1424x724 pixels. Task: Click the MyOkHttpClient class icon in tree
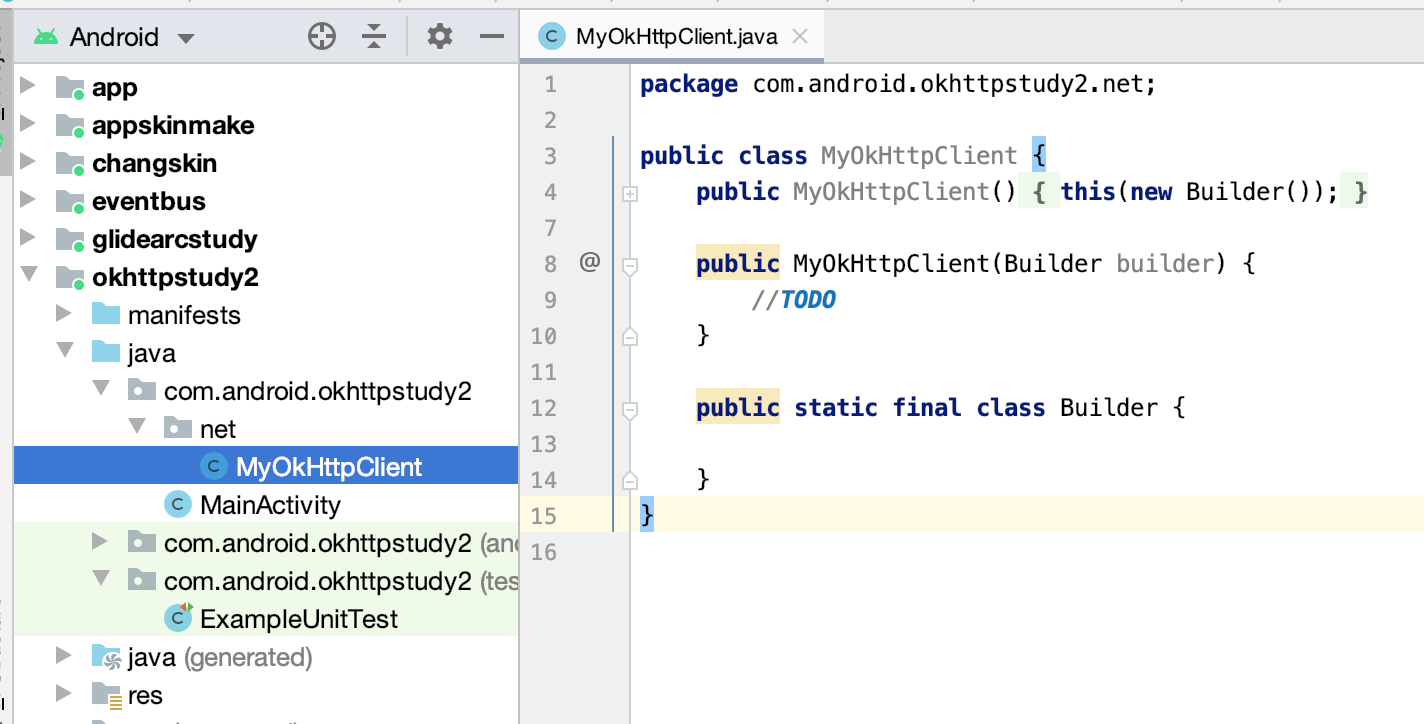[213, 467]
